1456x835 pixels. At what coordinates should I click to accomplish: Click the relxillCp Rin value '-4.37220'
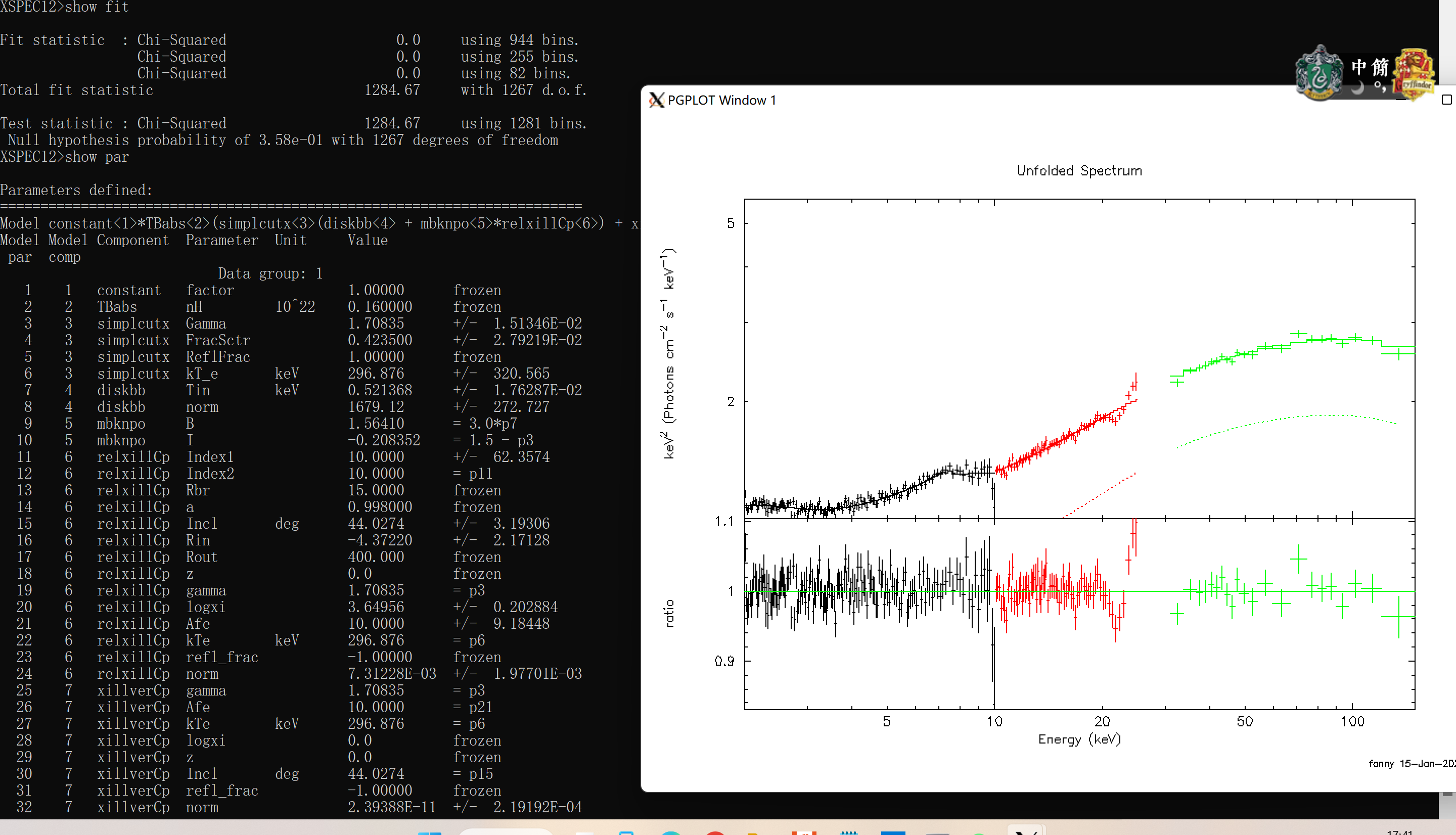[x=380, y=540]
